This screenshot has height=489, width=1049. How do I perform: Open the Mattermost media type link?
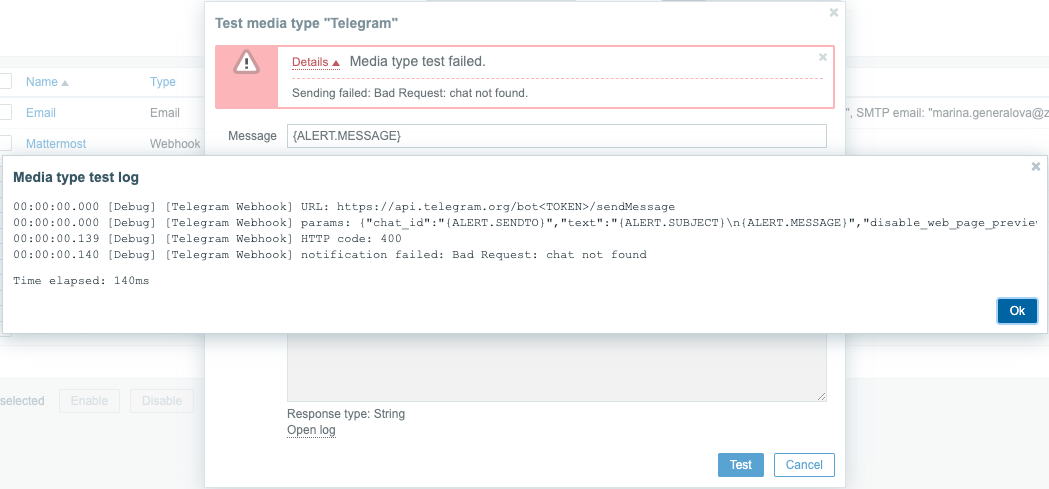[x=56, y=144]
